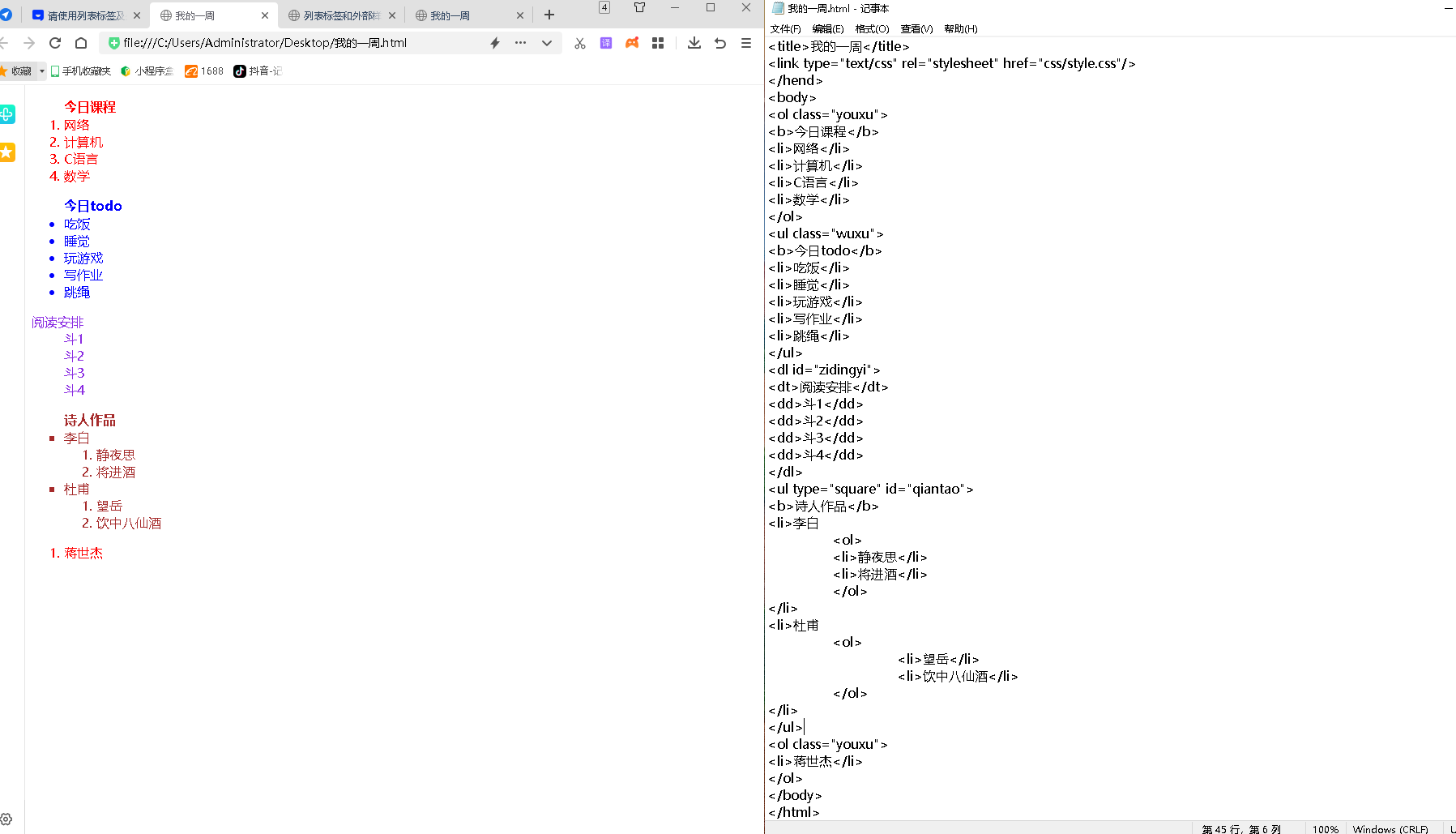Viewport: 1456px width, 834px height.
Task: Click the scissors screenshot tool
Action: [x=580, y=43]
